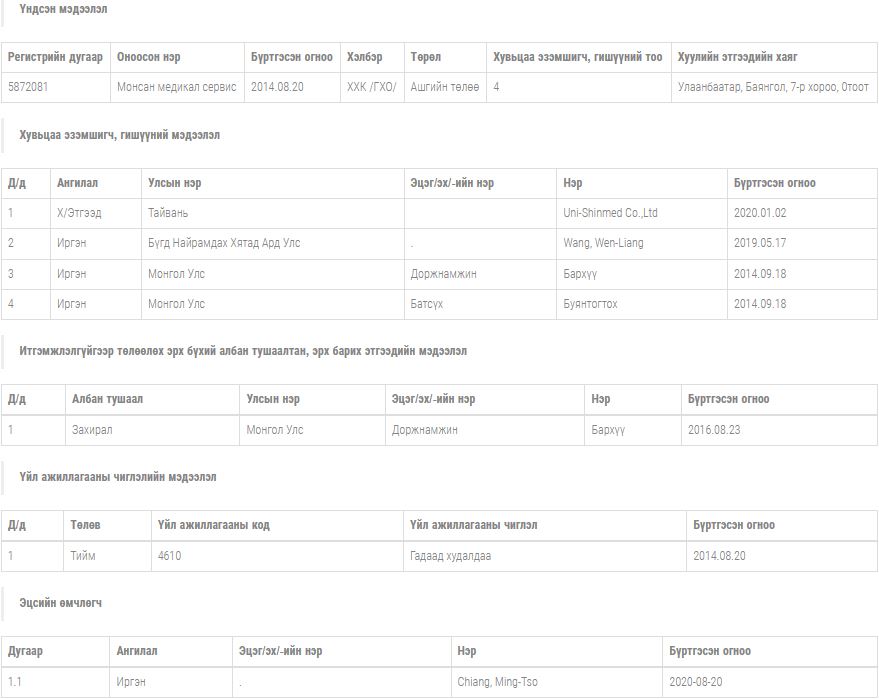This screenshot has width=879, height=699.
Task: Click the Эцсийн өмчлөгч section heading
Action: (60, 603)
